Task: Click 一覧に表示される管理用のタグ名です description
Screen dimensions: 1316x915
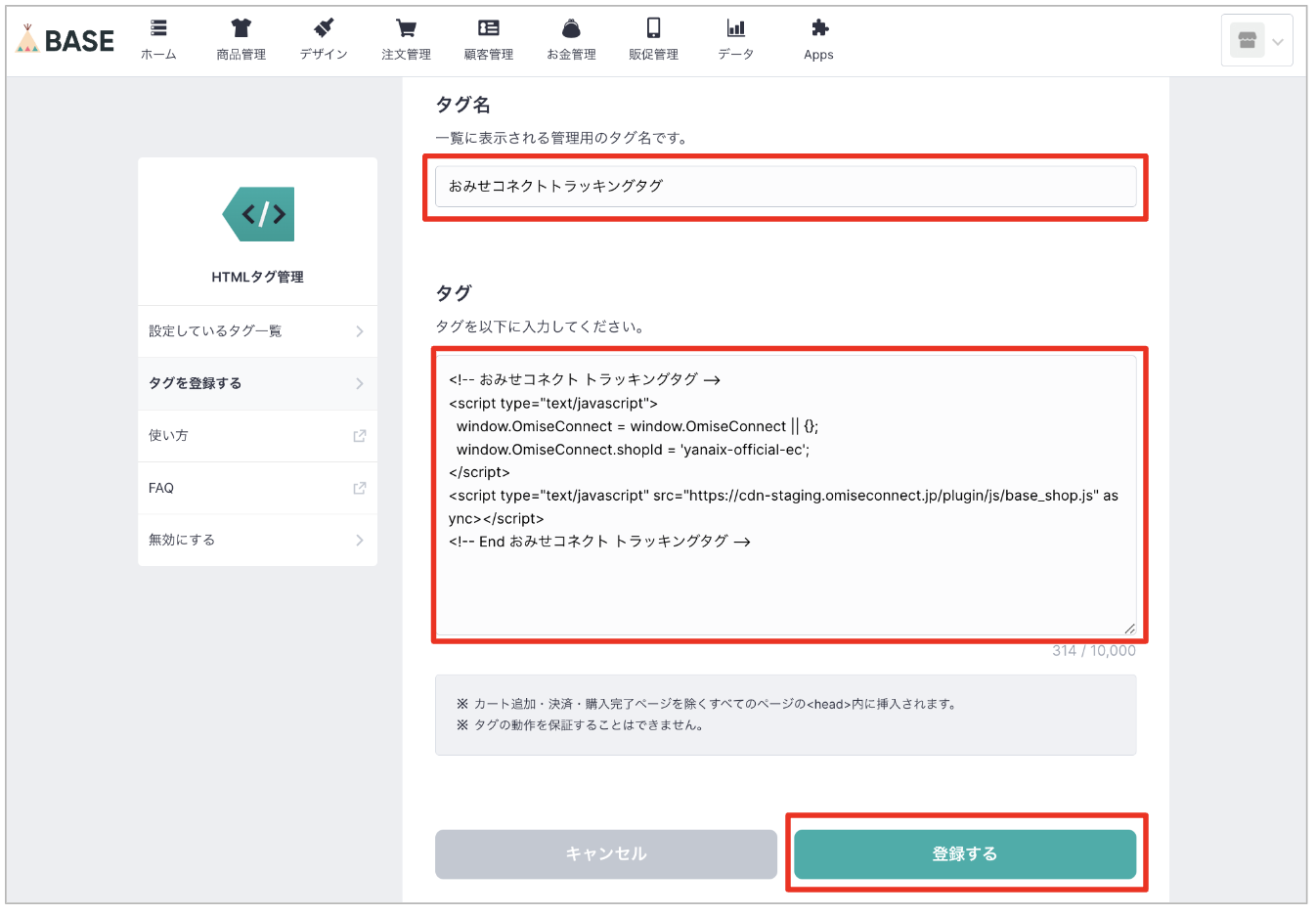Action: 563,138
